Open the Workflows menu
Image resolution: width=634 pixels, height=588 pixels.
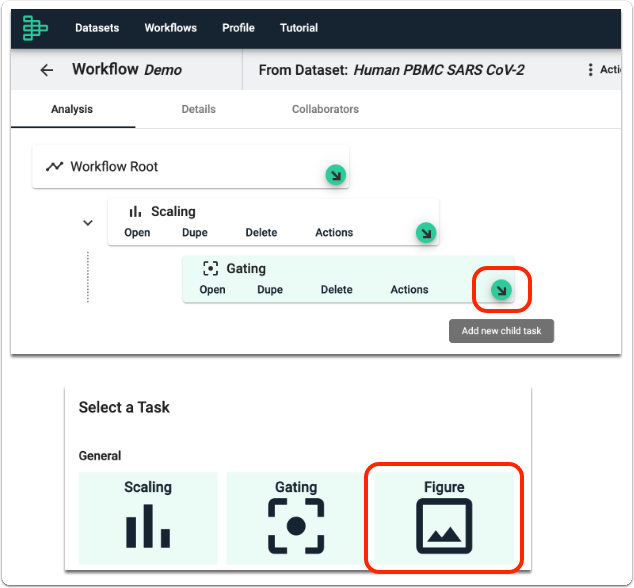tap(171, 27)
